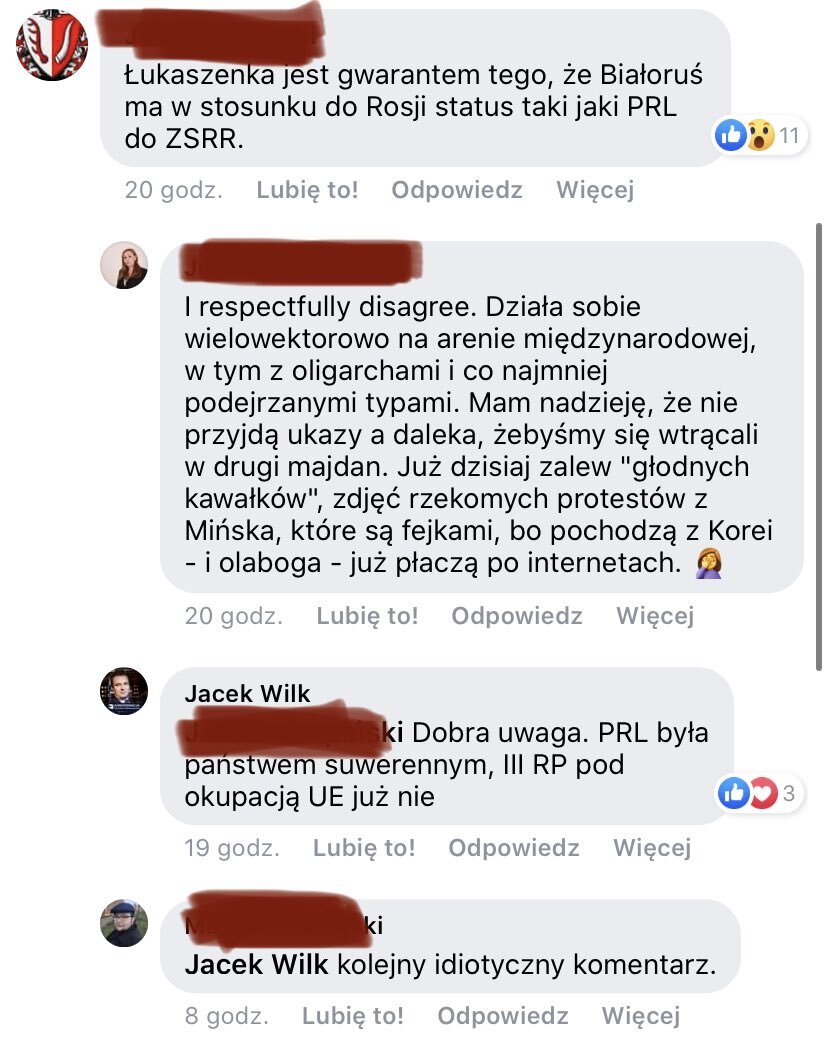The height and width of the screenshot is (1043, 828).
Task: Click the like and heart reactions on Jacek Wilk's comment
Action: (x=759, y=793)
